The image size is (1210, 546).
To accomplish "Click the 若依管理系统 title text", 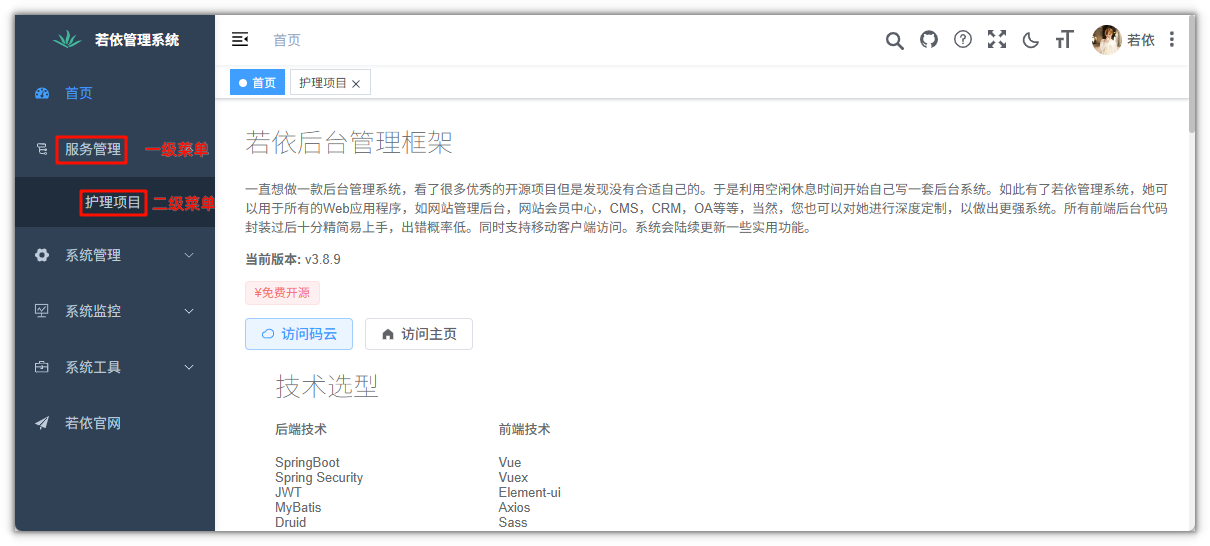I will (137, 40).
